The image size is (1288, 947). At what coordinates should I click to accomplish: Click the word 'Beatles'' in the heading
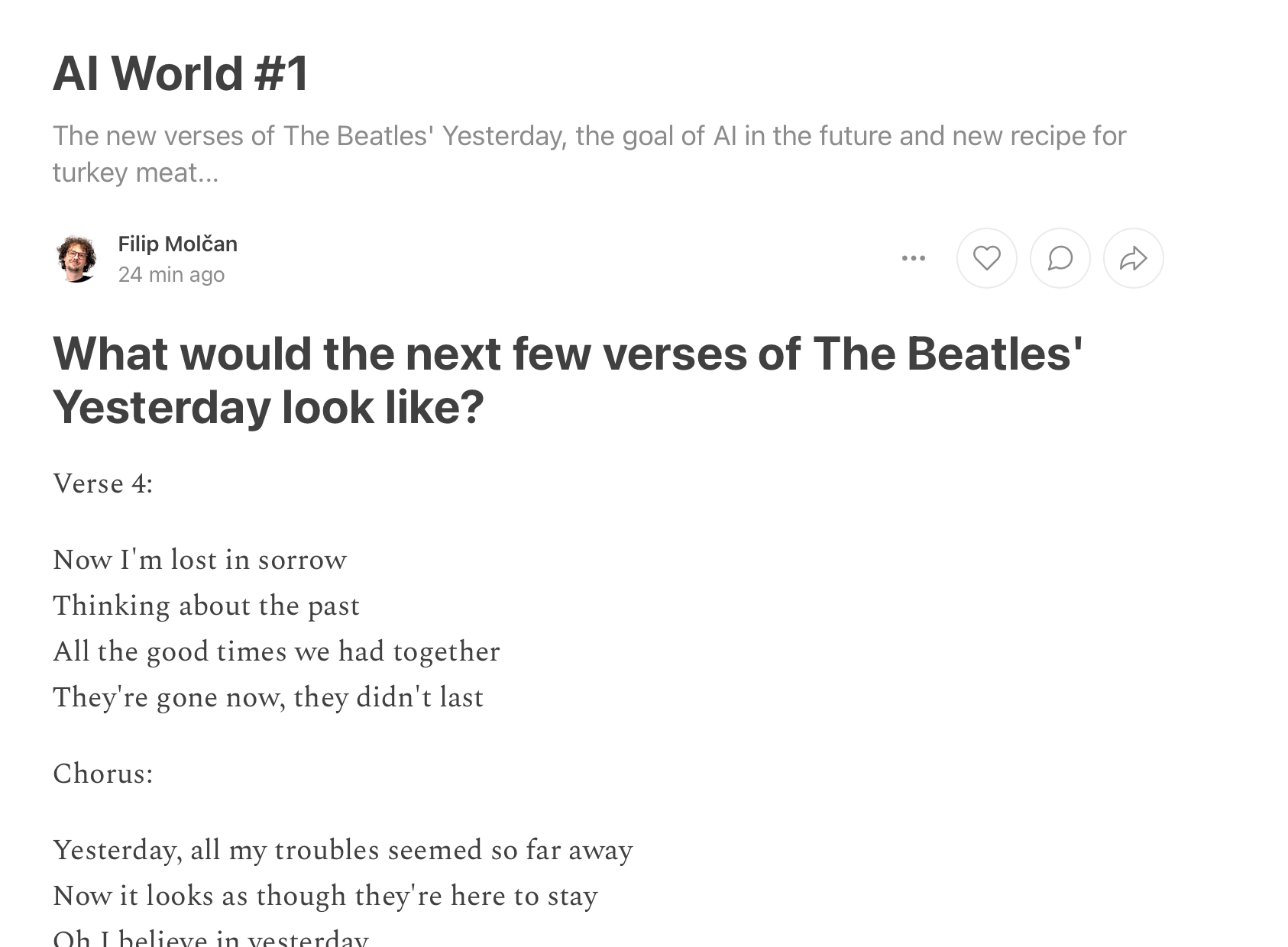pos(994,354)
